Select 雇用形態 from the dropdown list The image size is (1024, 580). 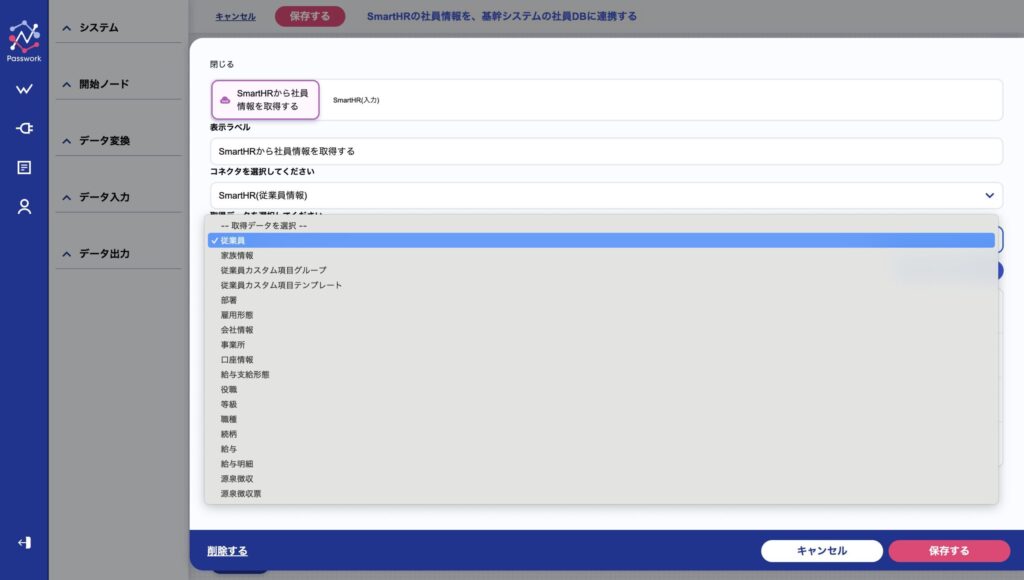coord(601,315)
